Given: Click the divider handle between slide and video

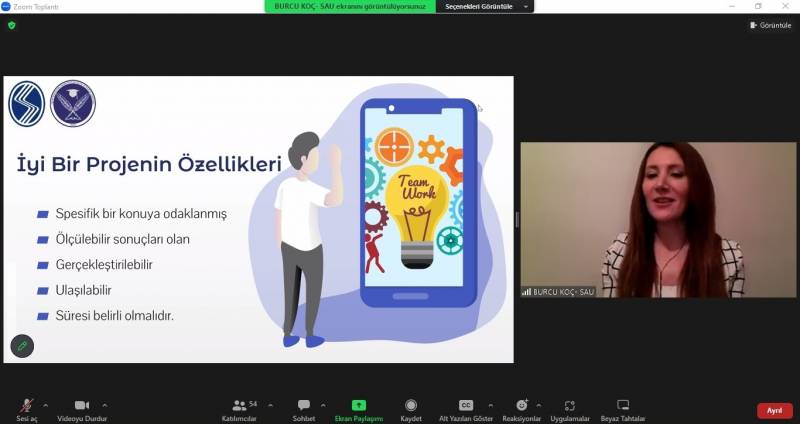Looking at the screenshot, I should pyautogui.click(x=517, y=220).
